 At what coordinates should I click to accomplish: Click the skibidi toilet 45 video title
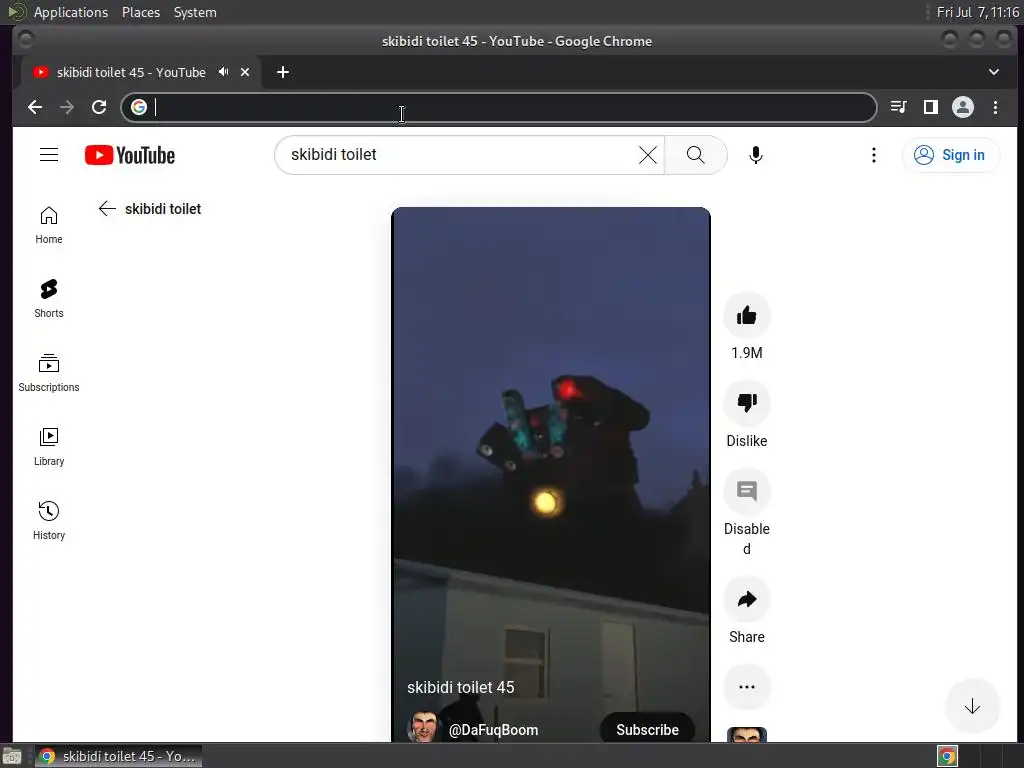point(460,687)
